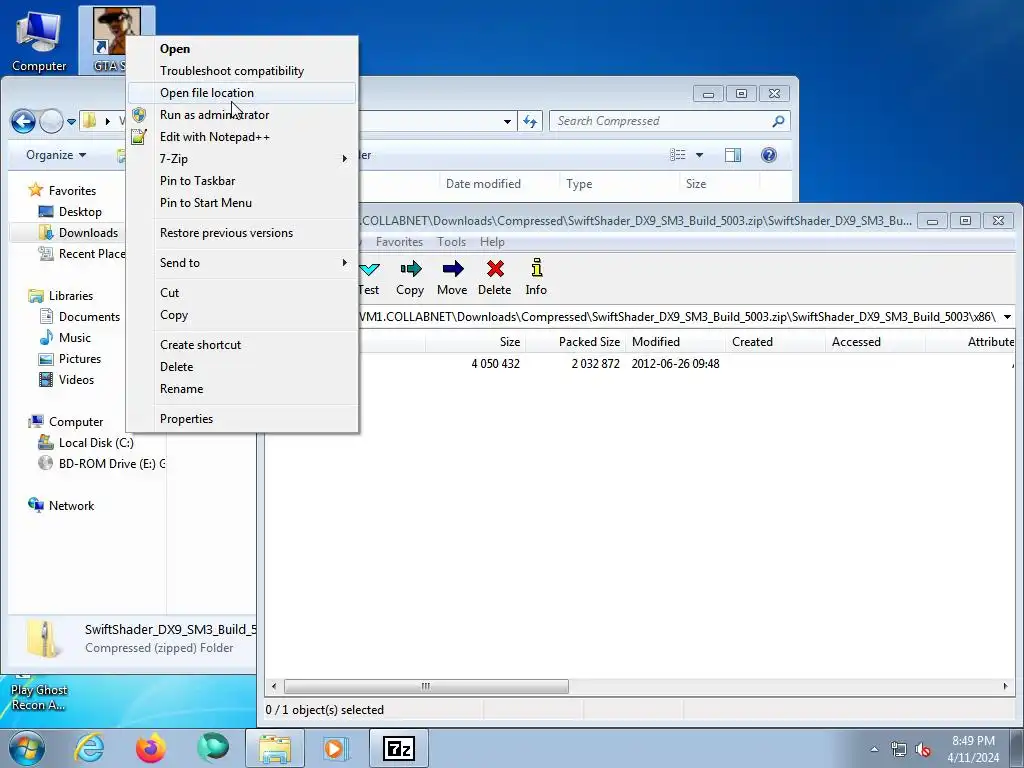Open the Windows Start orb

point(27,748)
